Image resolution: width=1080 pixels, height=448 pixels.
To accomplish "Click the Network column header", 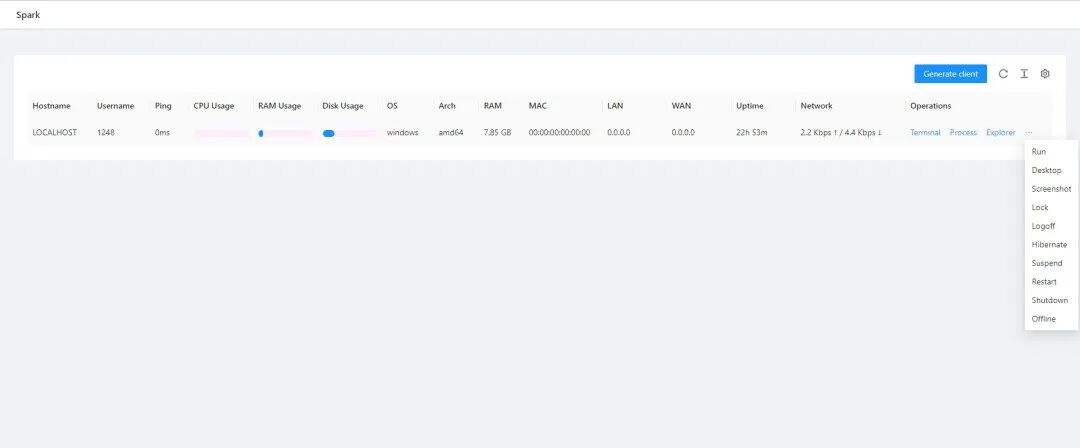I will coord(816,106).
